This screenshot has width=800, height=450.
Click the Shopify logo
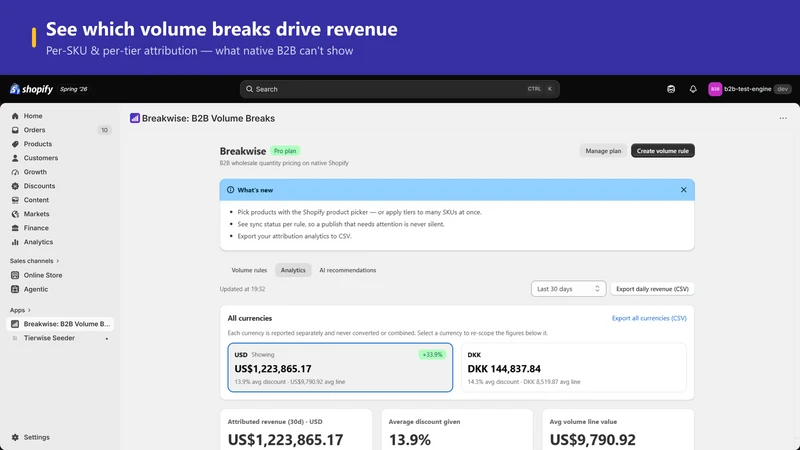32,89
